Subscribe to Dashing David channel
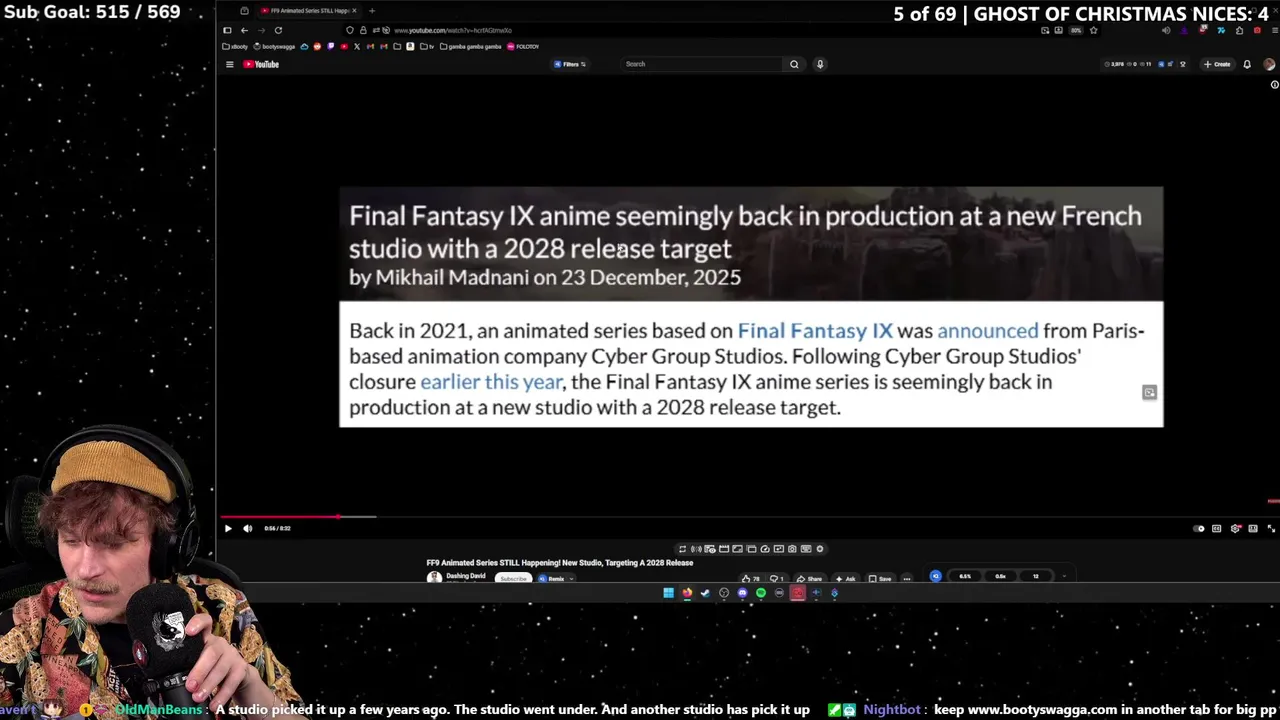Viewport: 1280px width, 720px height. (513, 579)
